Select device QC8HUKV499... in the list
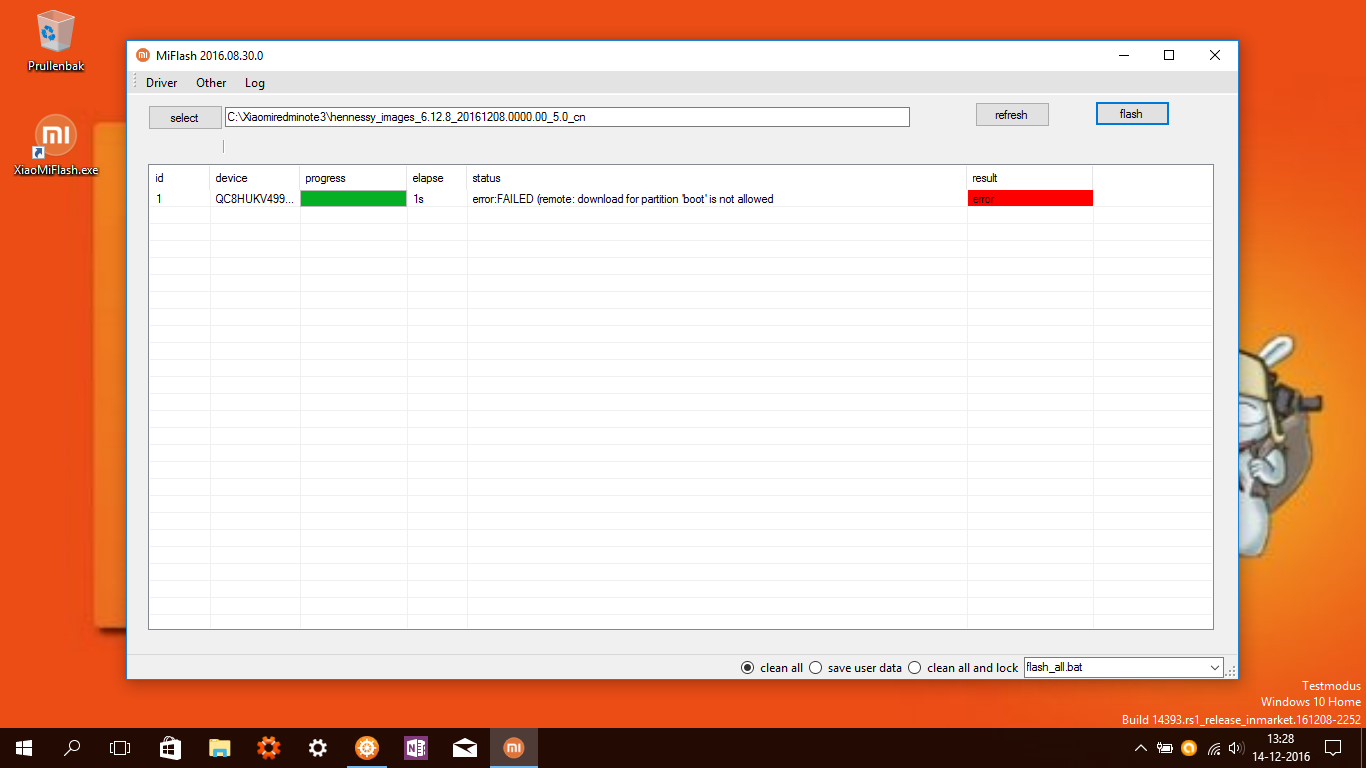Screen dimensions: 1366x768 (254, 199)
